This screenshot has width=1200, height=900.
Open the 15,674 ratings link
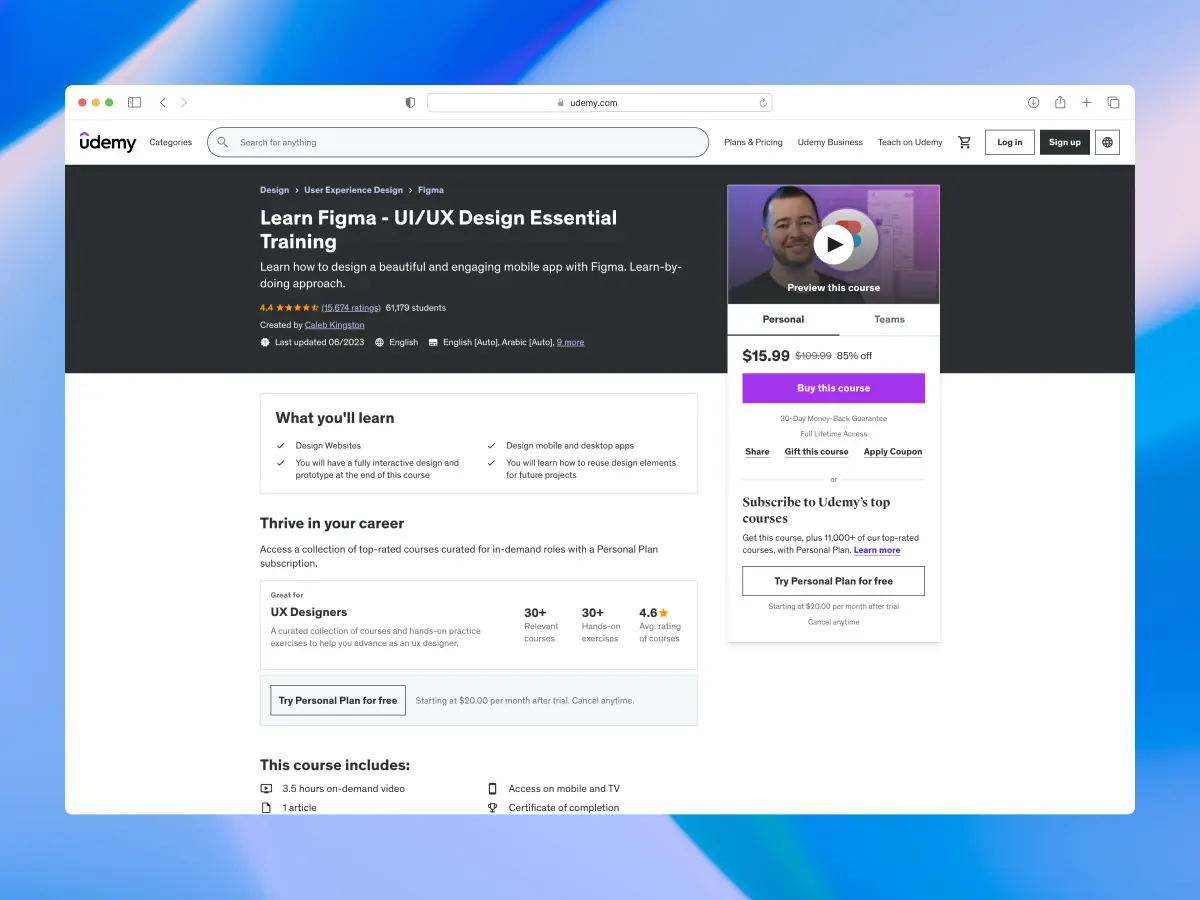click(350, 308)
